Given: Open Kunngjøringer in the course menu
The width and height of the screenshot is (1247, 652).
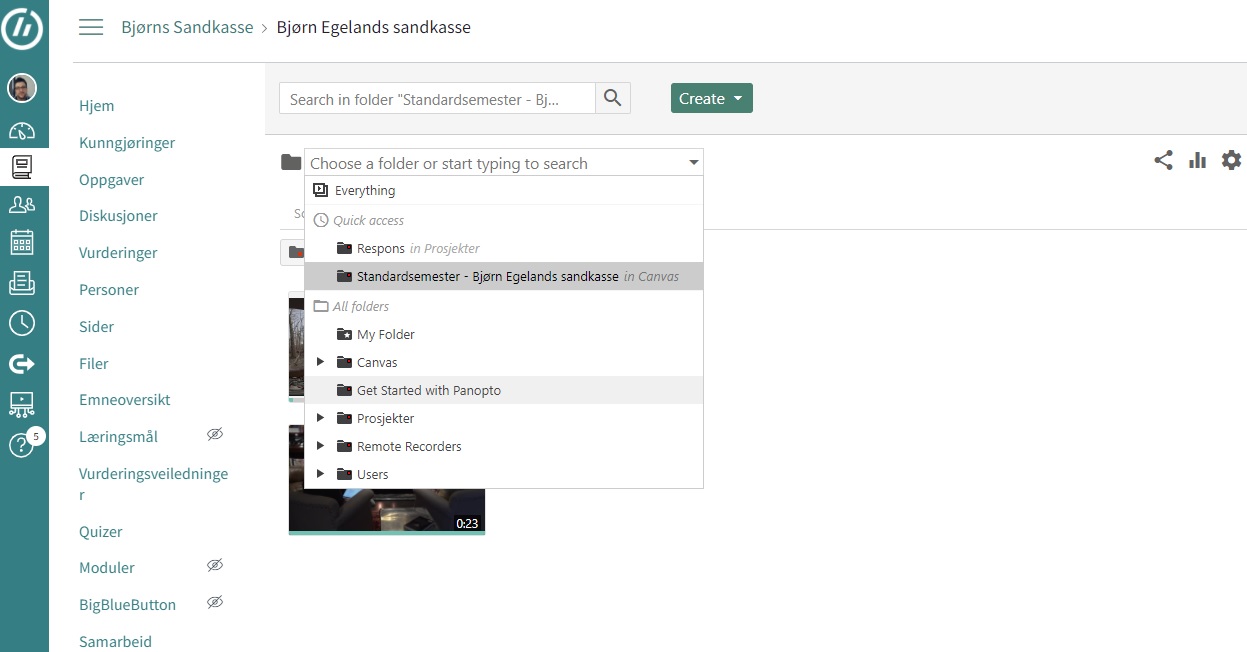Looking at the screenshot, I should [x=127, y=143].
